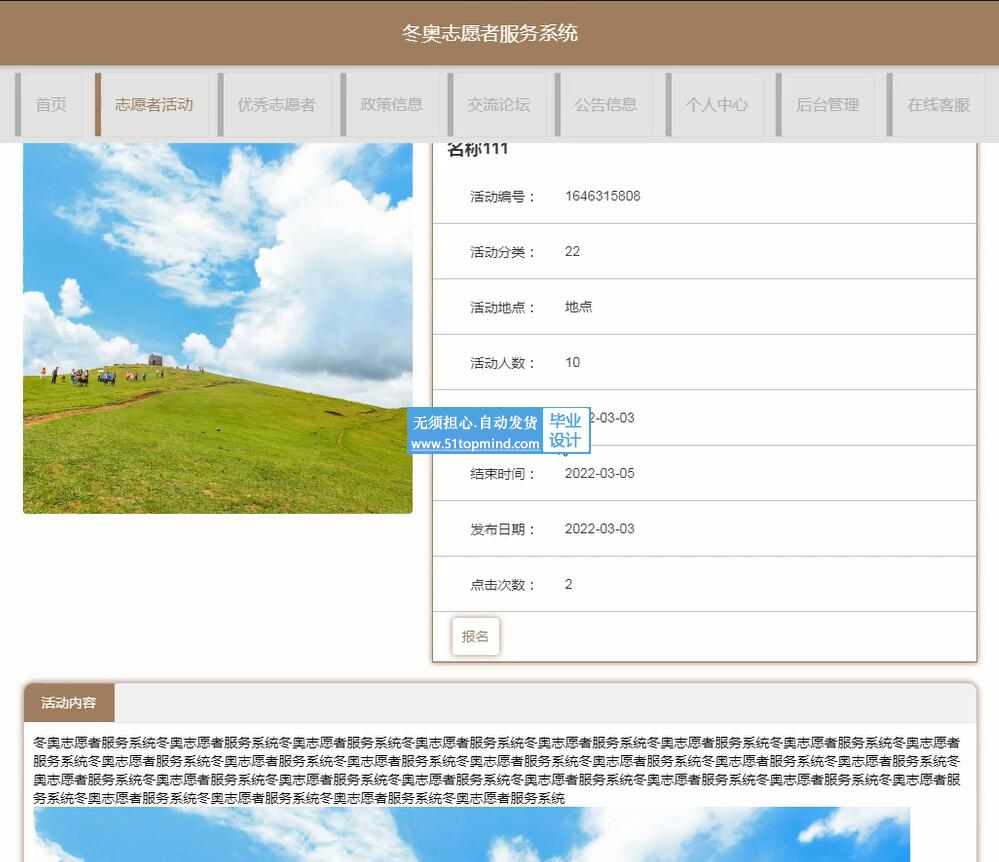Click the 发布日期： label
This screenshot has height=862, width=999.
tap(502, 529)
